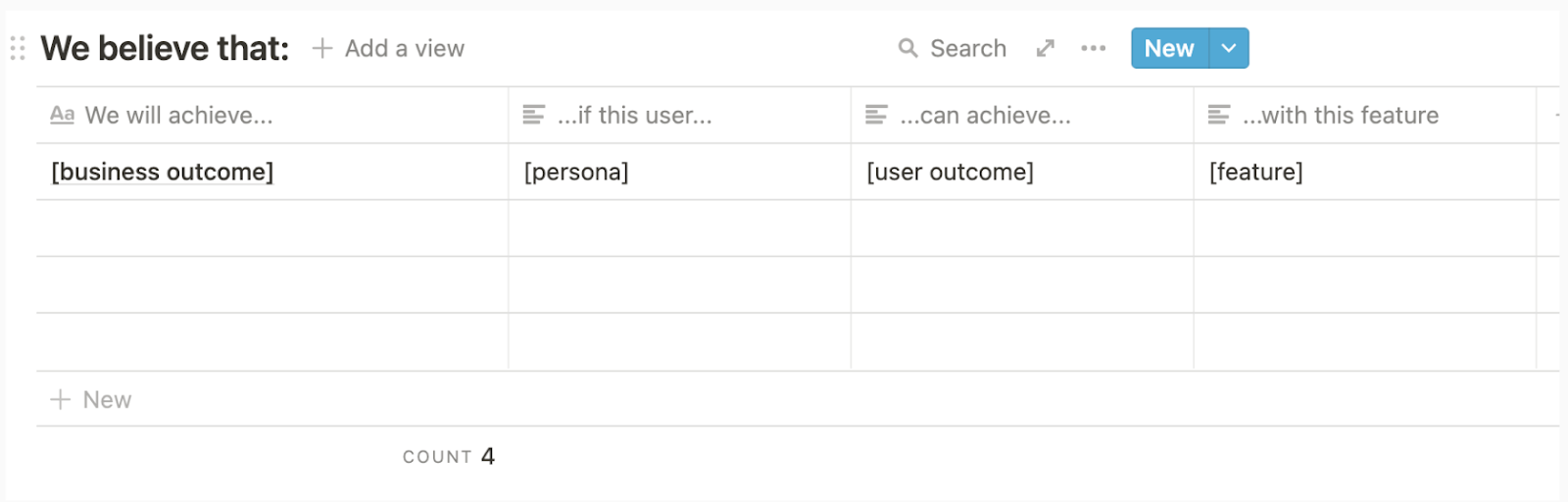This screenshot has width=1568, height=502.
Task: Click the COUNT 4 calculation
Action: point(449,456)
